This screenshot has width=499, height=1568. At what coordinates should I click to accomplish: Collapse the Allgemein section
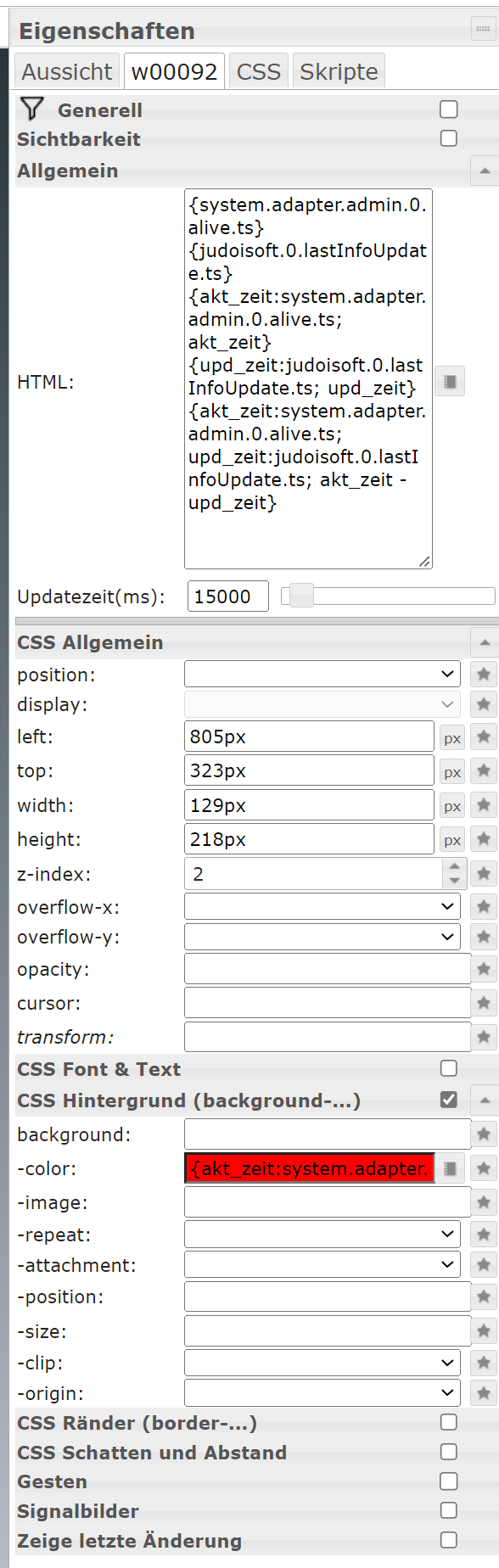click(x=484, y=170)
